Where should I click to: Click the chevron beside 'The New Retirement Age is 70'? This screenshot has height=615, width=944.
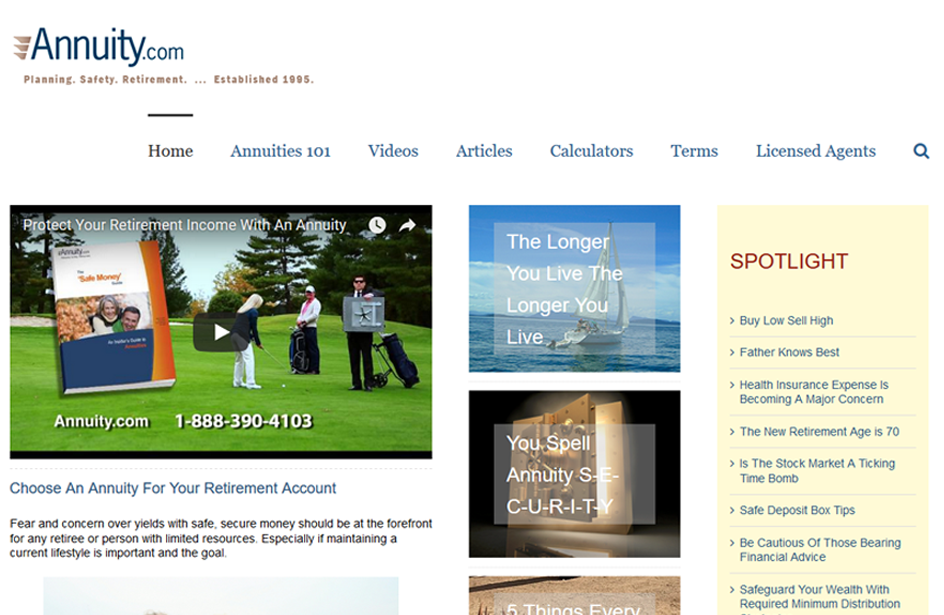(732, 432)
